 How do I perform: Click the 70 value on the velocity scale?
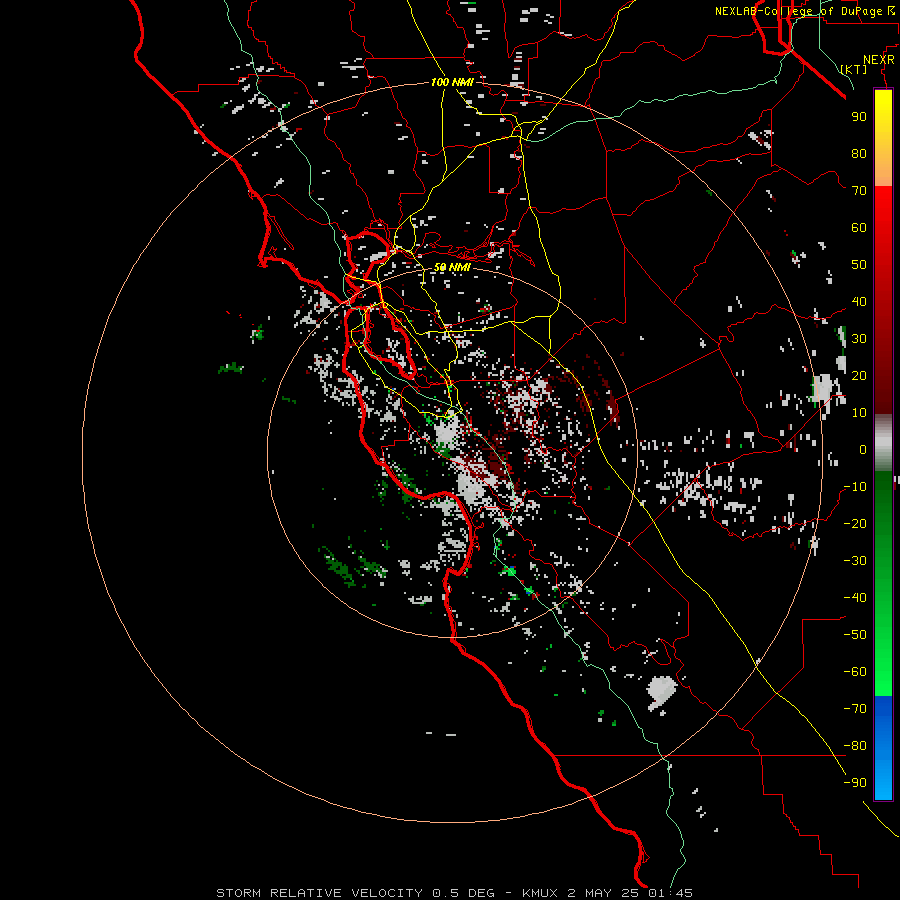859,191
